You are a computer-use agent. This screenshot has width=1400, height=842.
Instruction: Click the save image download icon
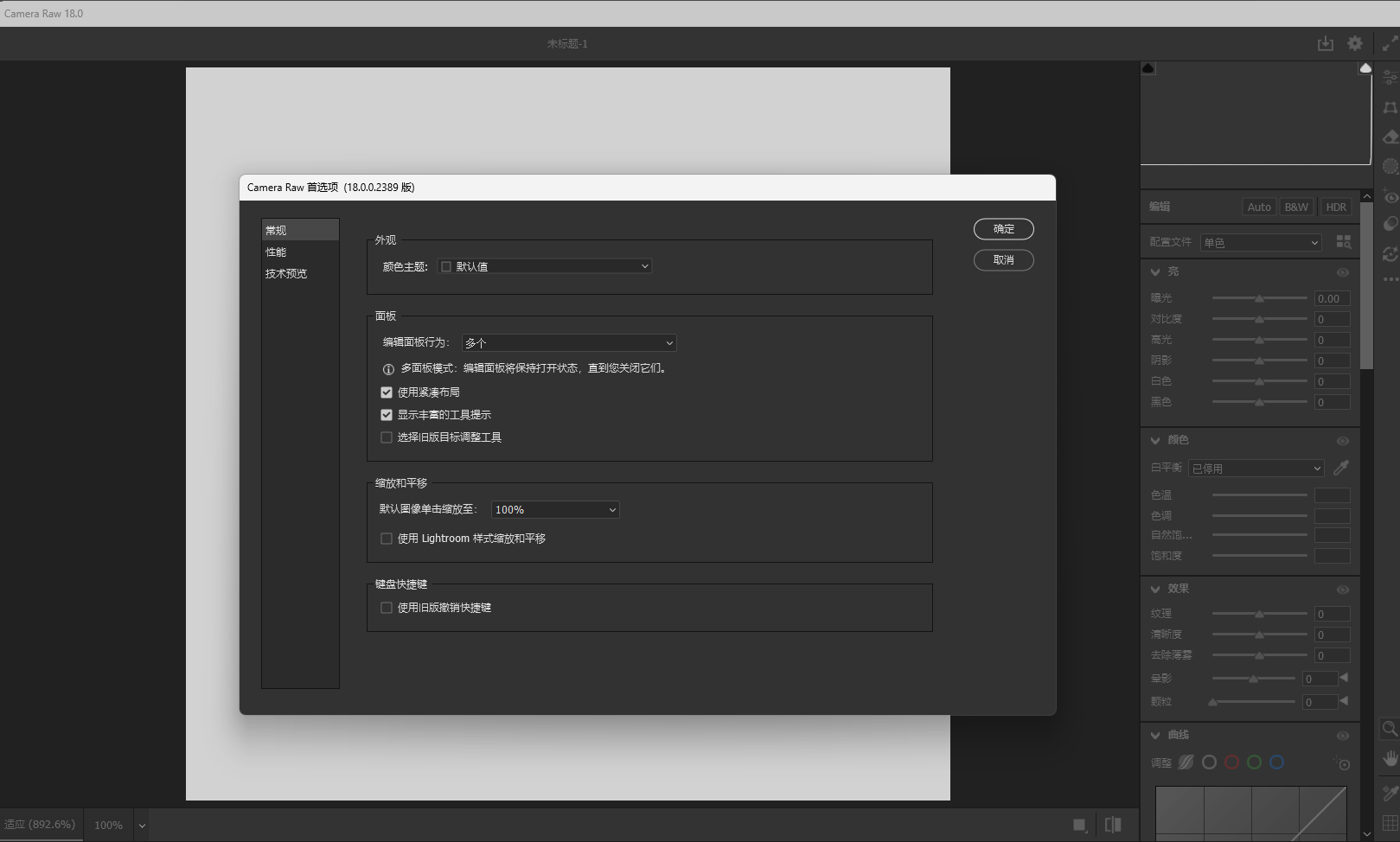[1325, 43]
